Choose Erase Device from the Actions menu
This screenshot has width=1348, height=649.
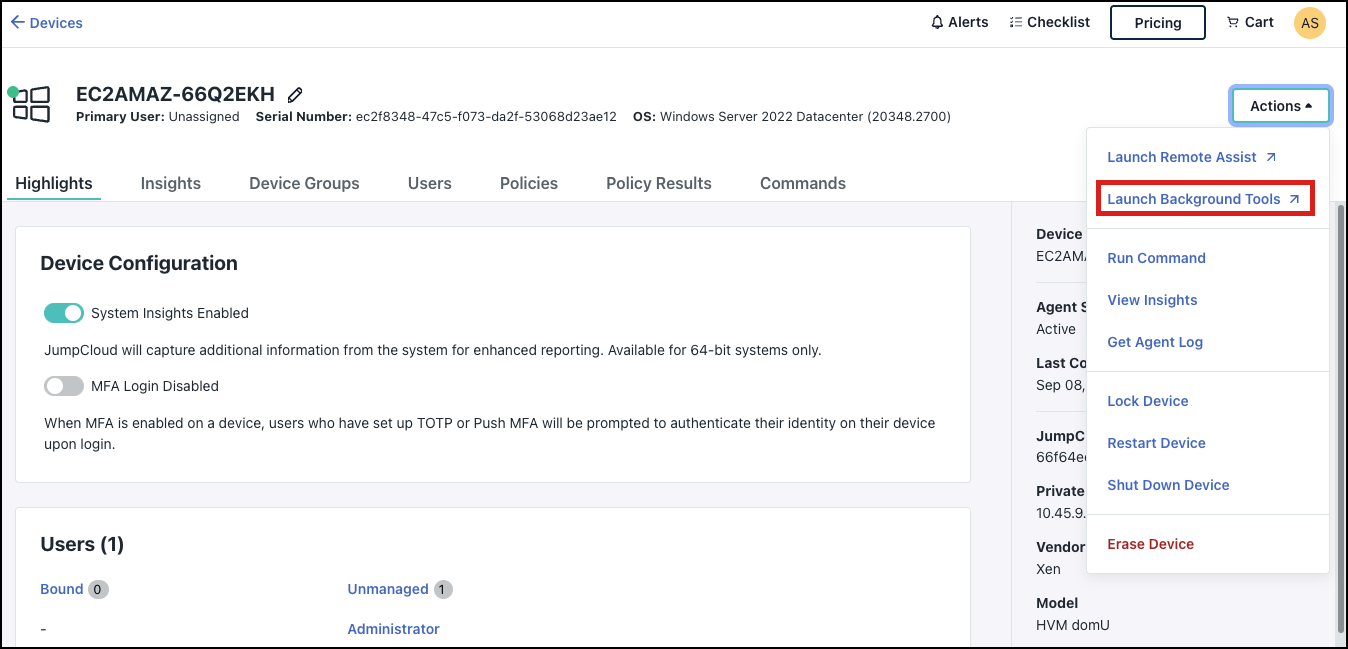pos(1150,543)
